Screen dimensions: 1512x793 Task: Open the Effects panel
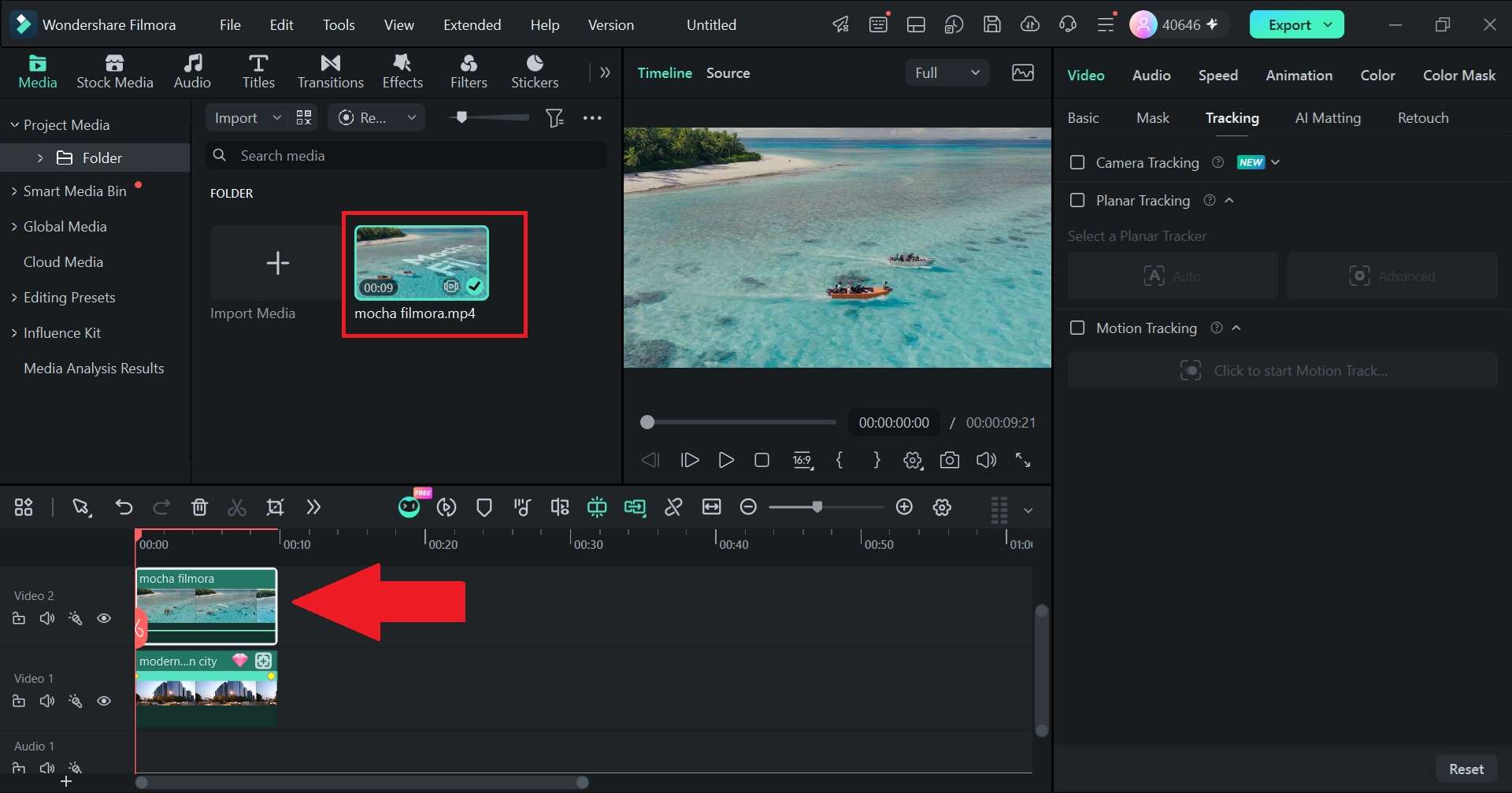tap(402, 72)
